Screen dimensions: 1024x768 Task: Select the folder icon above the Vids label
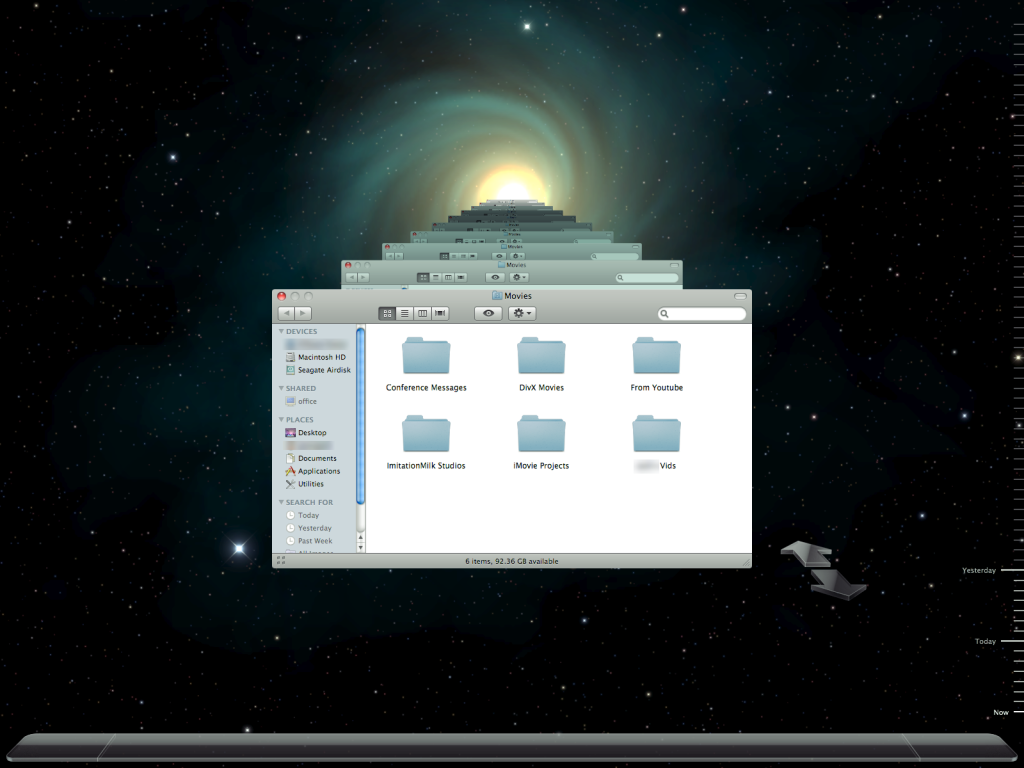[656, 434]
